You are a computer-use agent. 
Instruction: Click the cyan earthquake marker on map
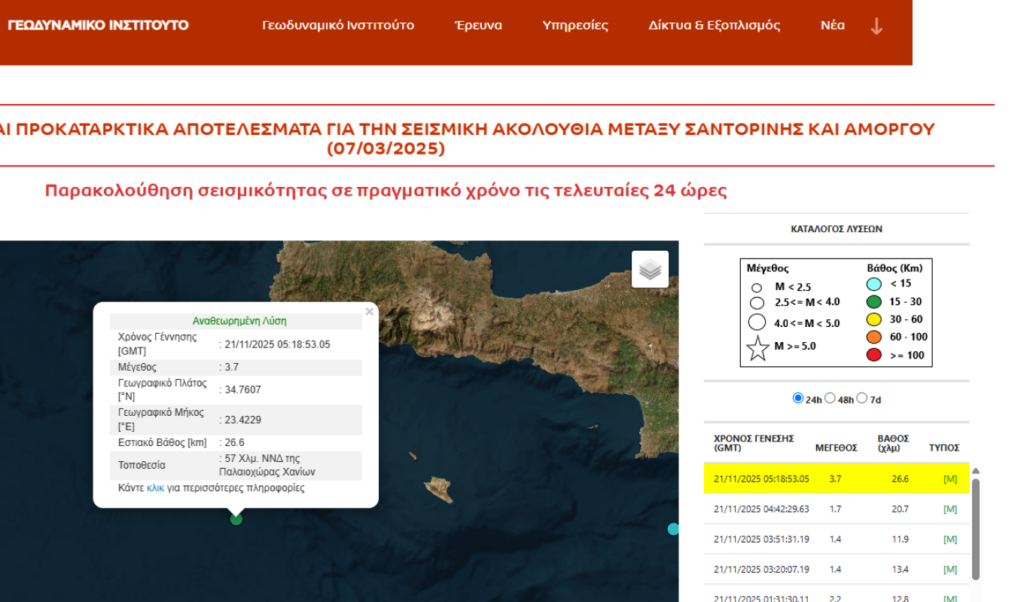coord(673,528)
